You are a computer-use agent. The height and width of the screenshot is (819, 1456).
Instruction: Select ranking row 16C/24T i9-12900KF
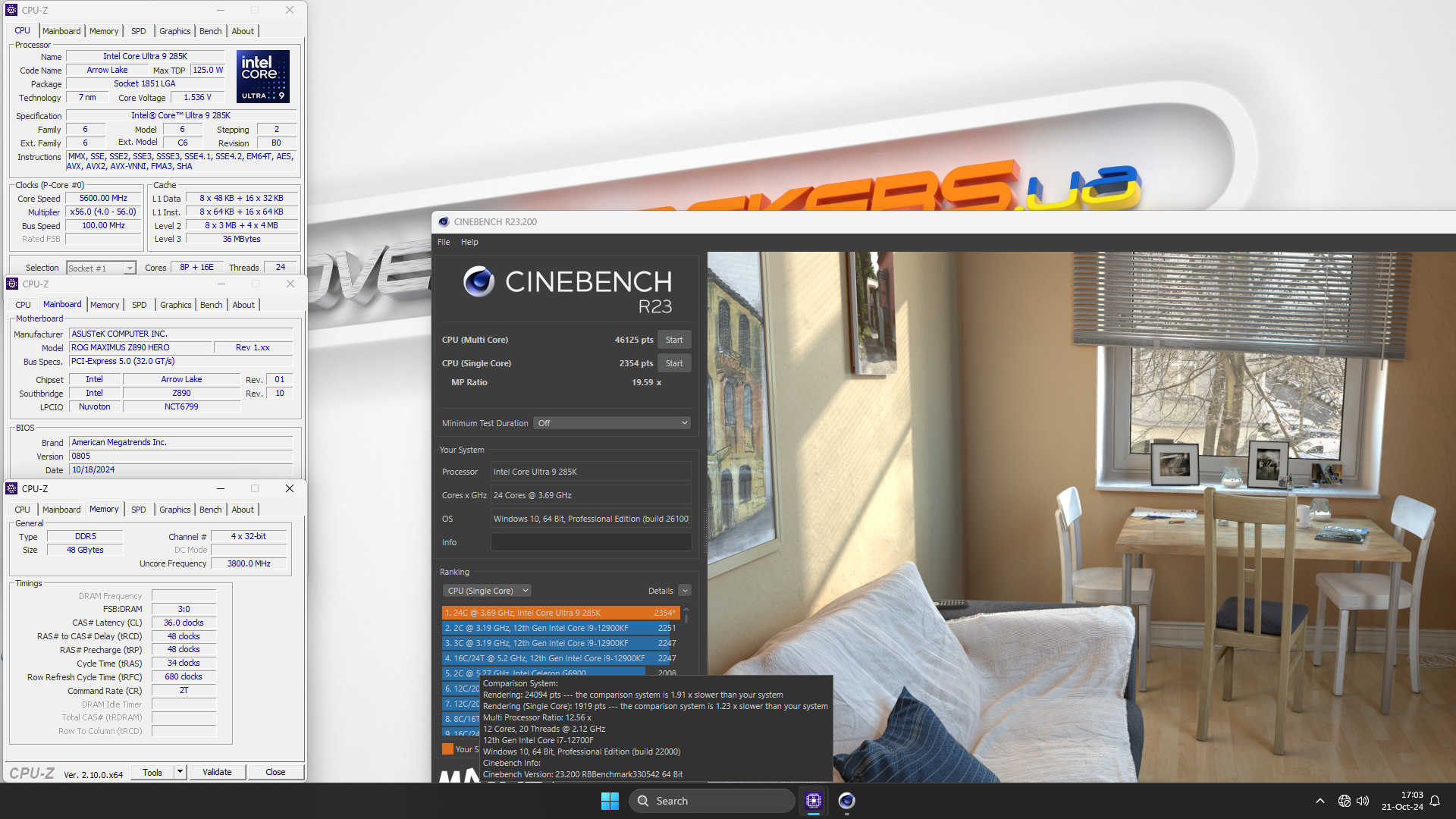pyautogui.click(x=560, y=658)
